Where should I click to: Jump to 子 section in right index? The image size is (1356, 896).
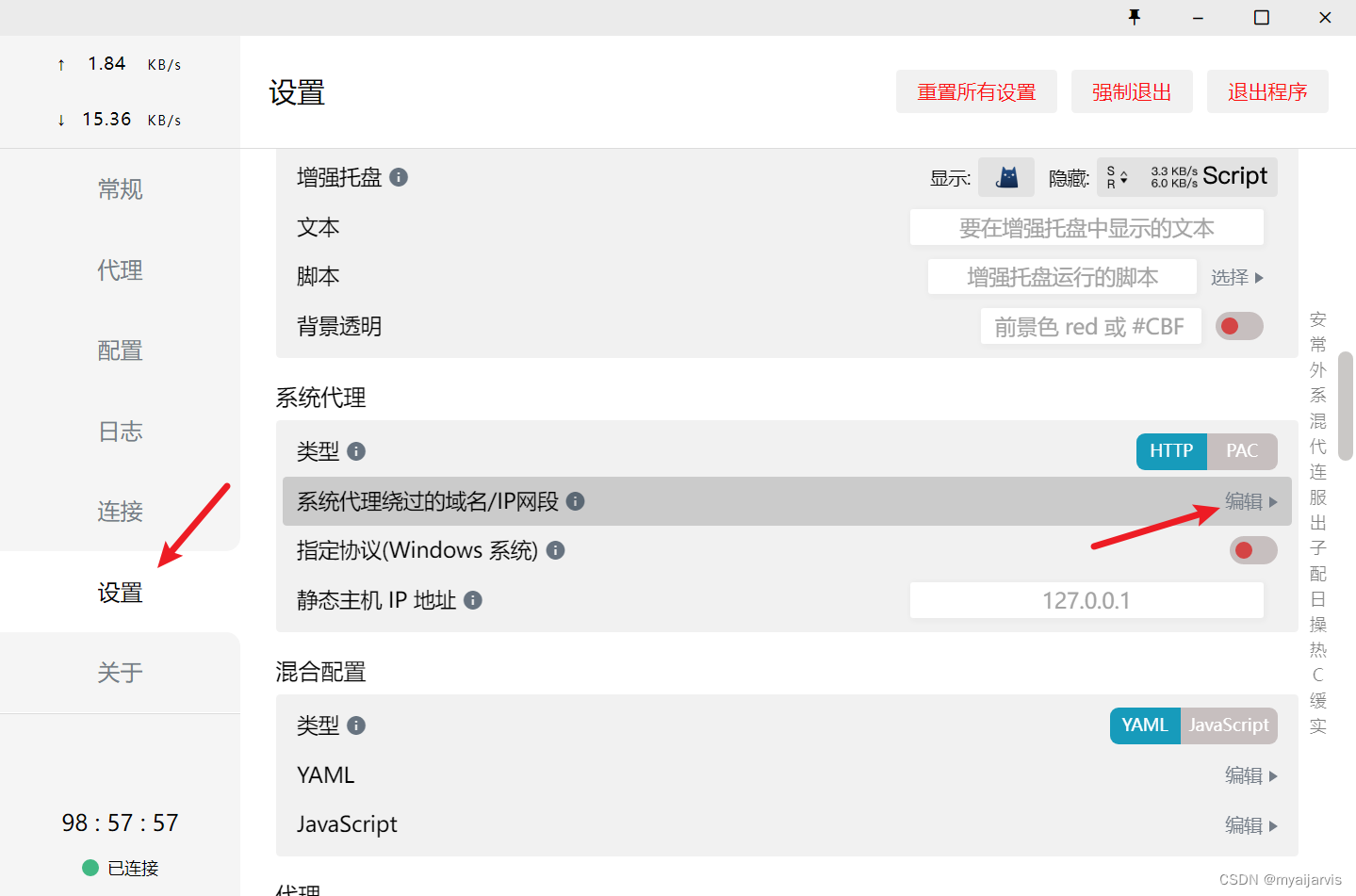pos(1317,548)
